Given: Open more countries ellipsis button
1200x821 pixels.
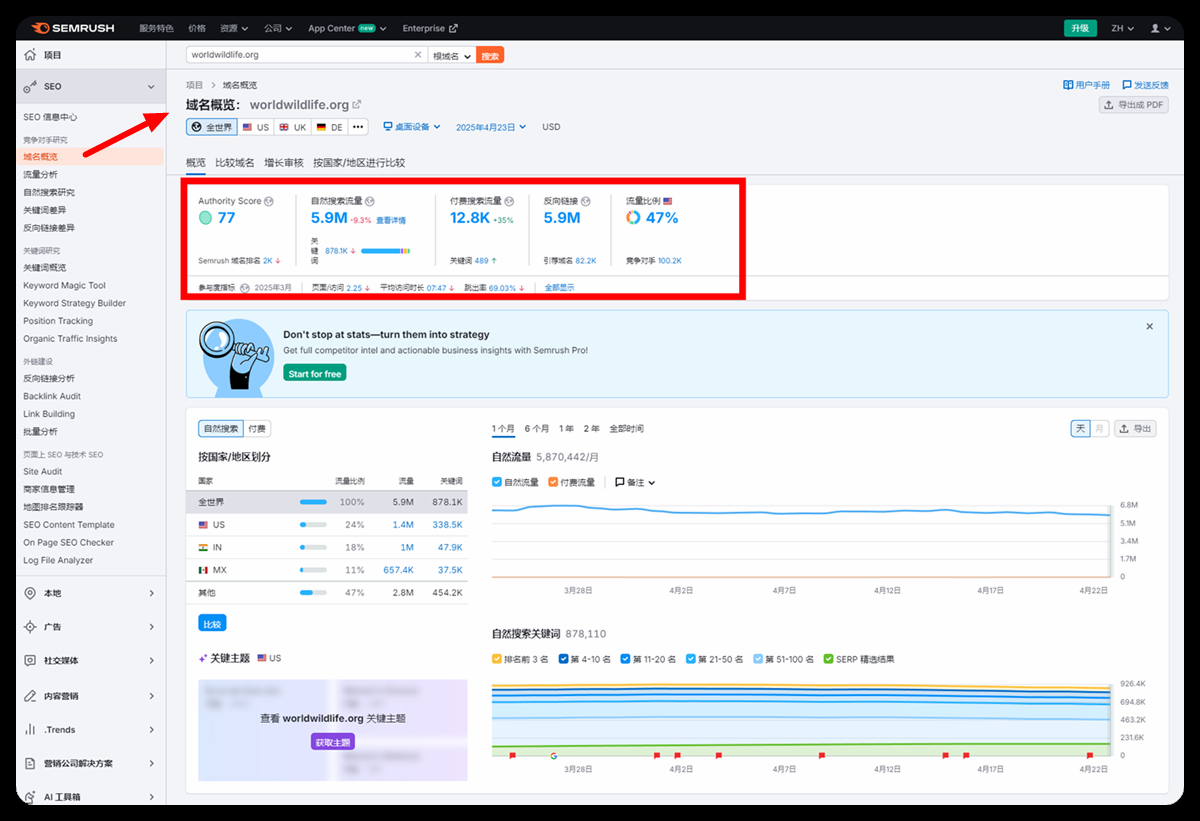Looking at the screenshot, I should tap(358, 127).
